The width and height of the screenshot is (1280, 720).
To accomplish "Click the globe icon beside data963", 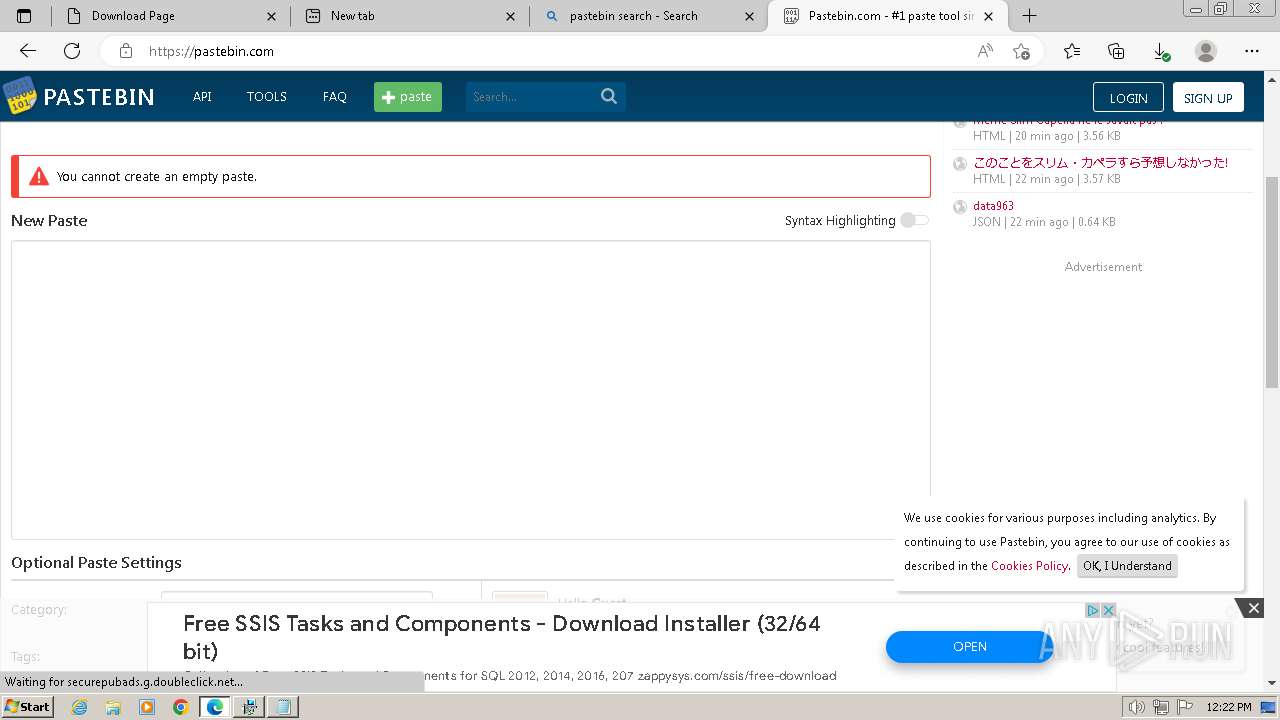I will pos(960,207).
